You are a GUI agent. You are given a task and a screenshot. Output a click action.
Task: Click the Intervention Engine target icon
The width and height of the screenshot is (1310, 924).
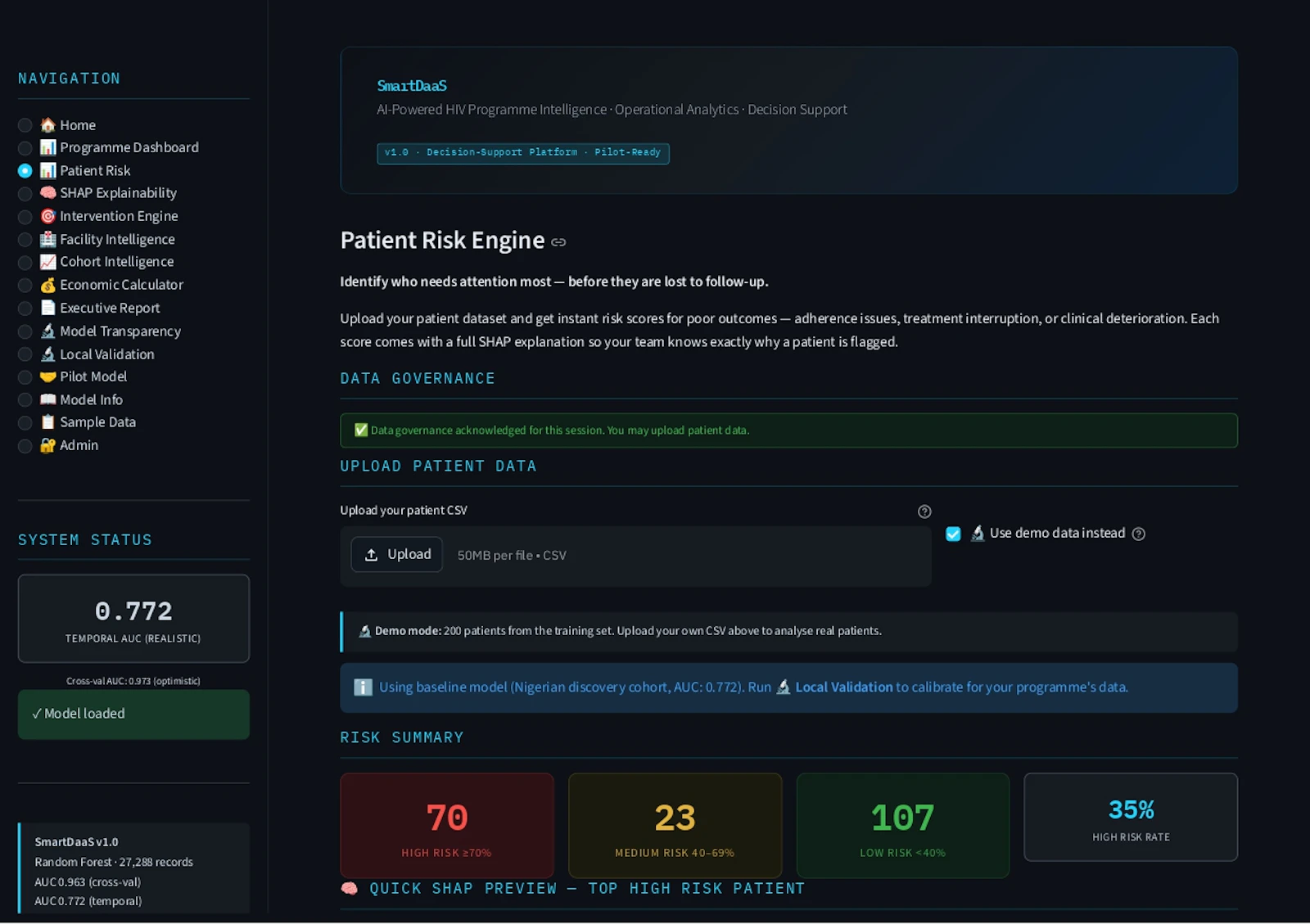coord(48,216)
